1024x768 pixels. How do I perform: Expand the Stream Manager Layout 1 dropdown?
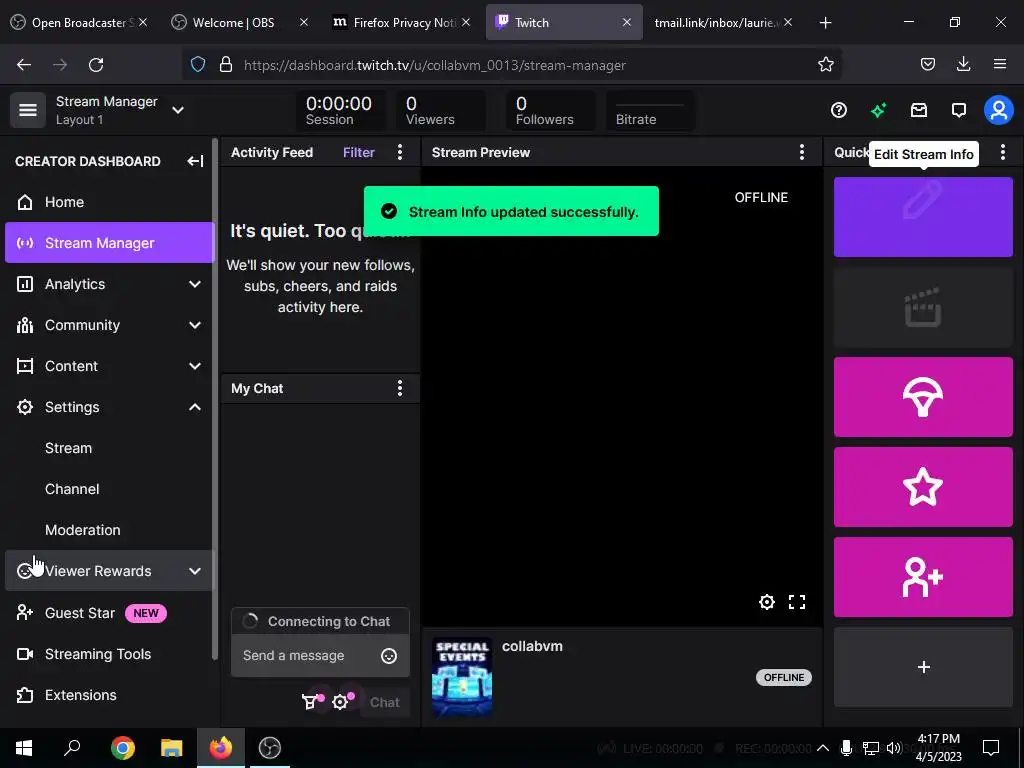178,110
